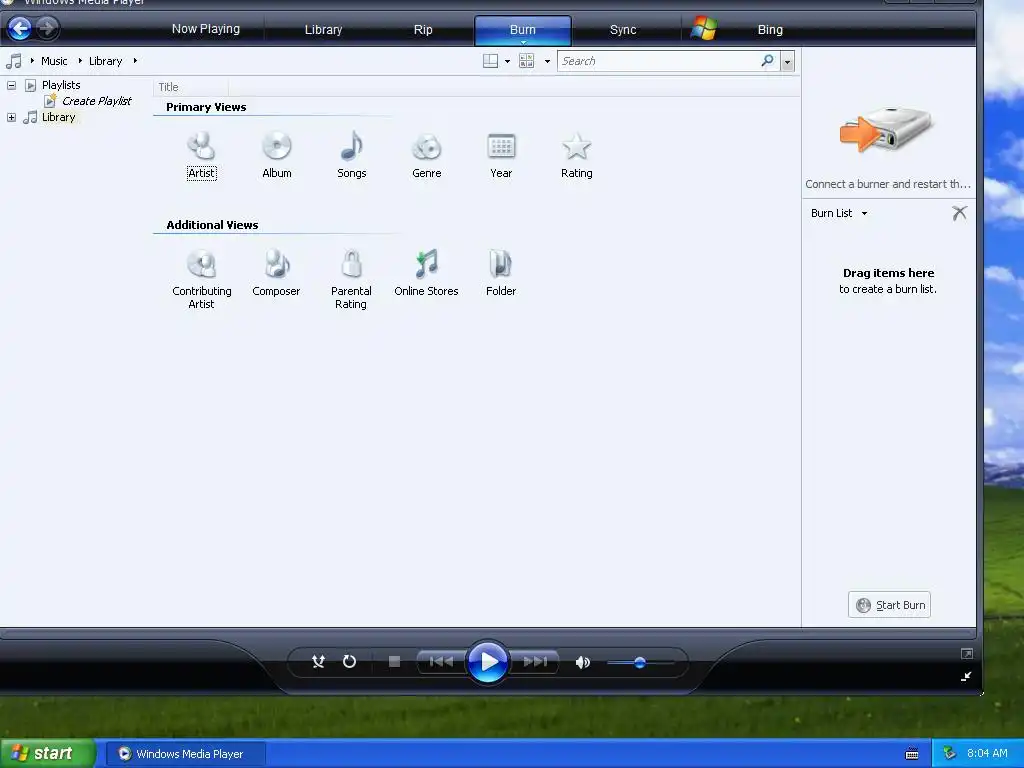
Task: Click the Forward navigation arrow
Action: coord(46,28)
